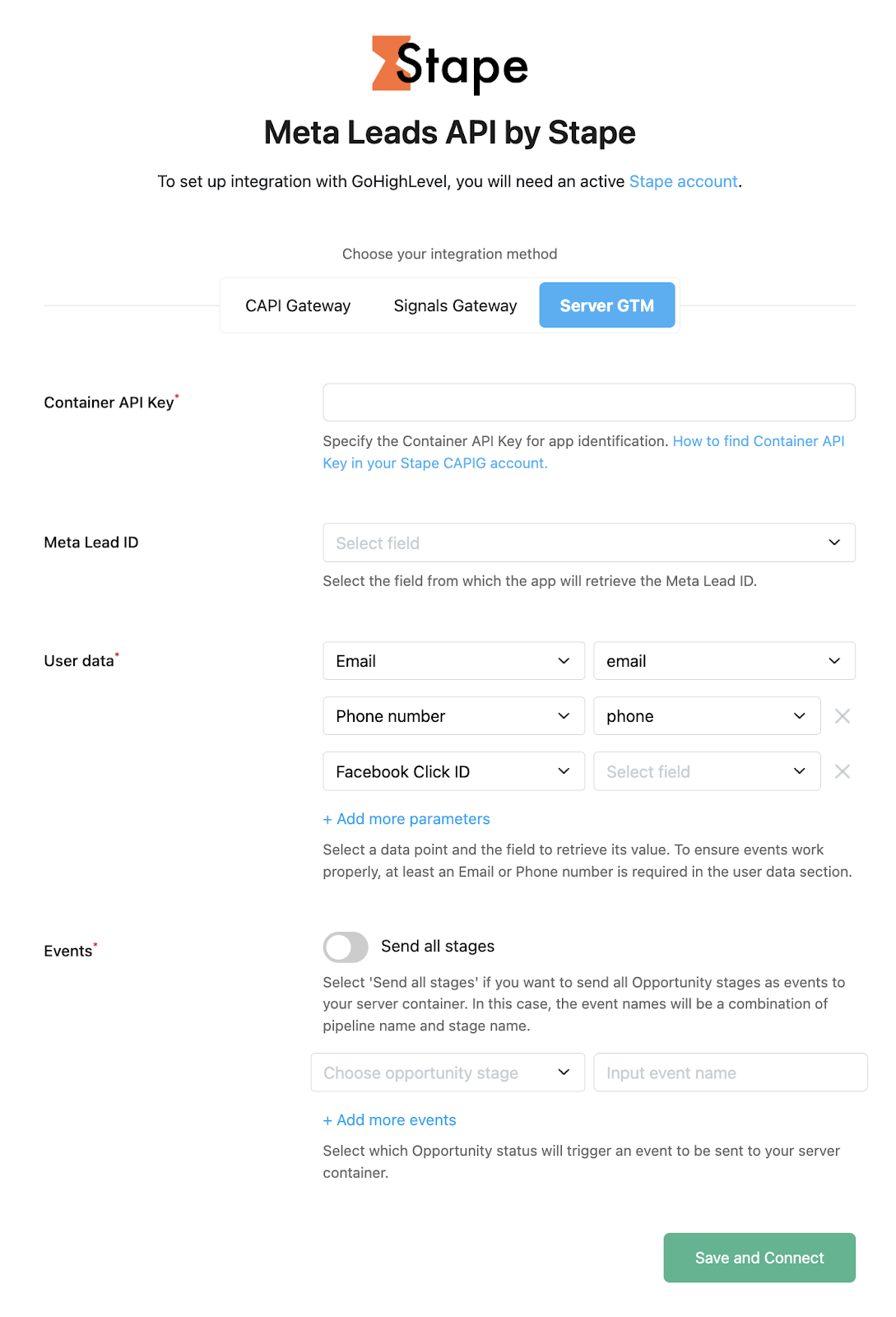Click the Save and Connect button
The width and height of the screenshot is (896, 1317).
point(759,1258)
